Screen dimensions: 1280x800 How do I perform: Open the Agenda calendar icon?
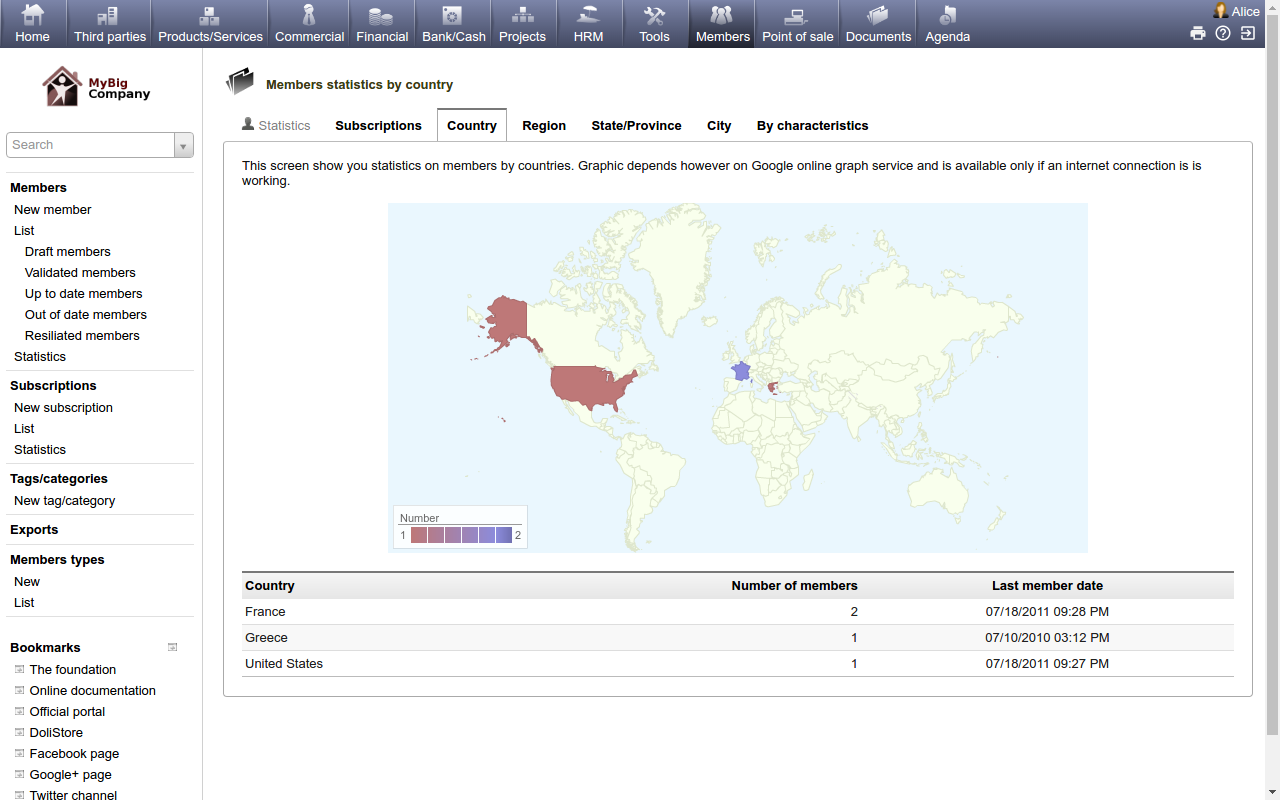(947, 16)
